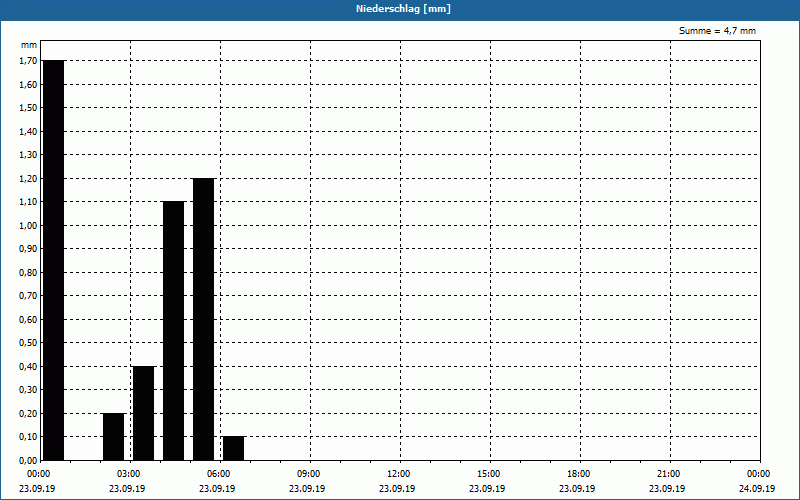Viewport: 800px width, 500px height.
Task: Click the 03:00 time axis label
Action: [x=129, y=474]
